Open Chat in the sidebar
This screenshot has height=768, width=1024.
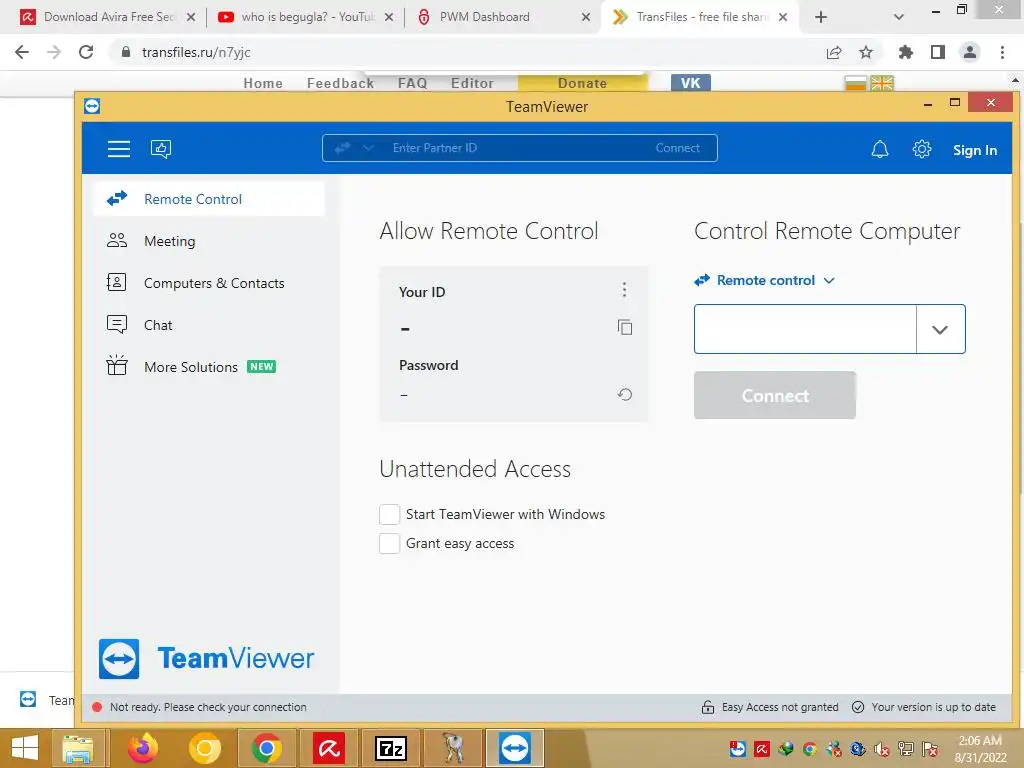click(x=209, y=325)
